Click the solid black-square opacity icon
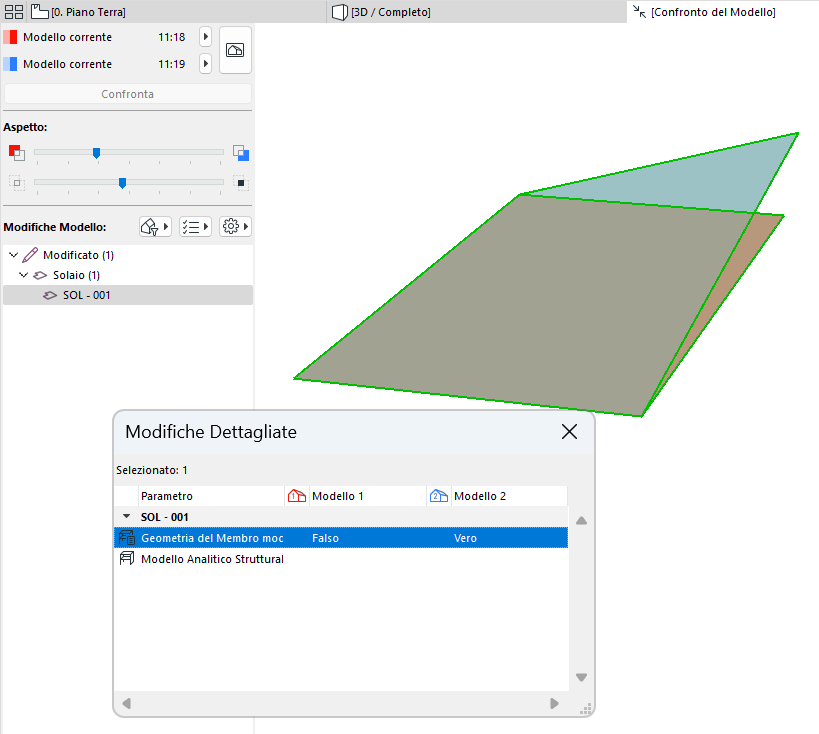Viewport: 819px width, 734px height. (241, 183)
